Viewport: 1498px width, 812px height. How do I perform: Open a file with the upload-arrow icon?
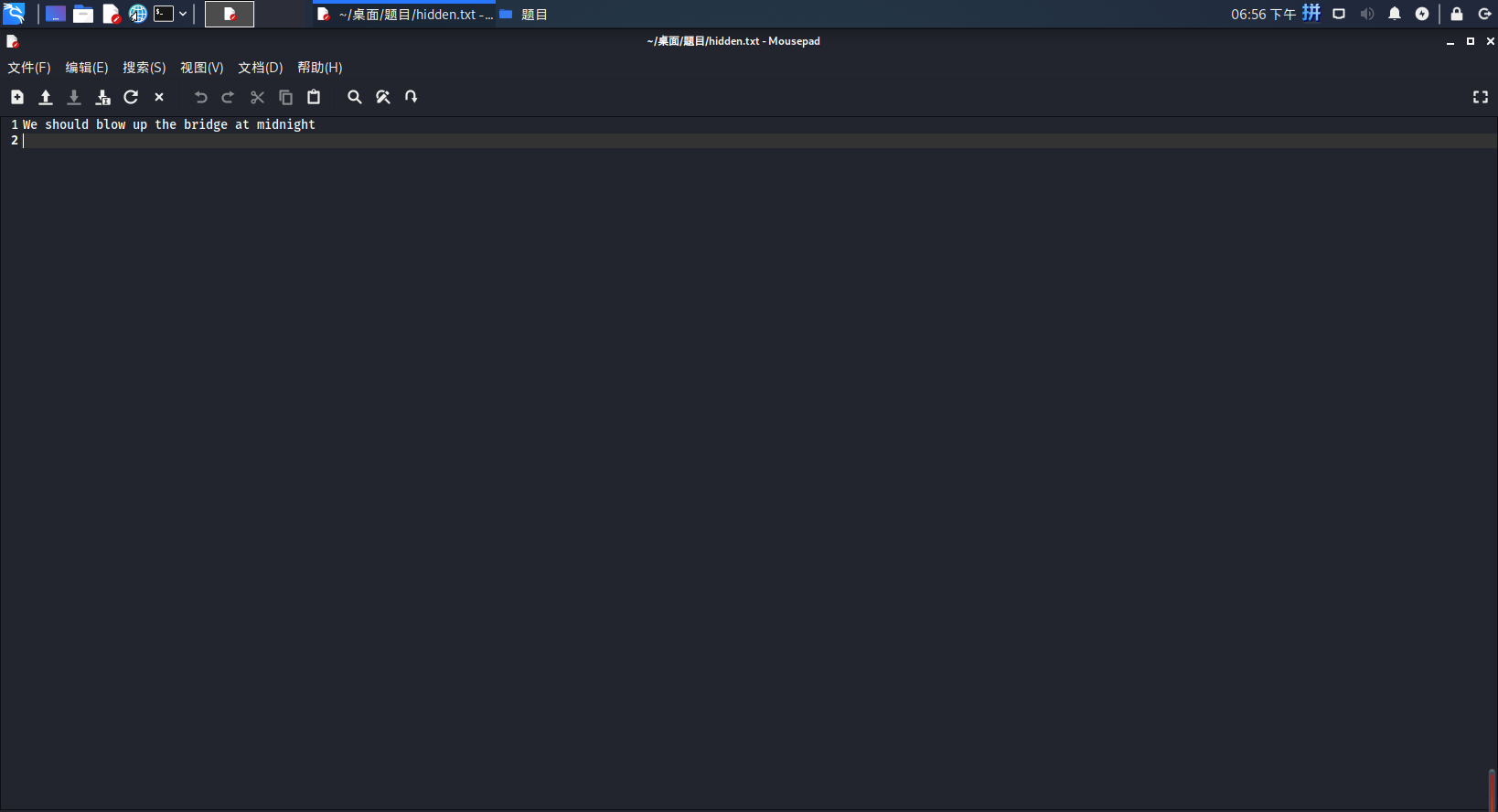coord(46,97)
